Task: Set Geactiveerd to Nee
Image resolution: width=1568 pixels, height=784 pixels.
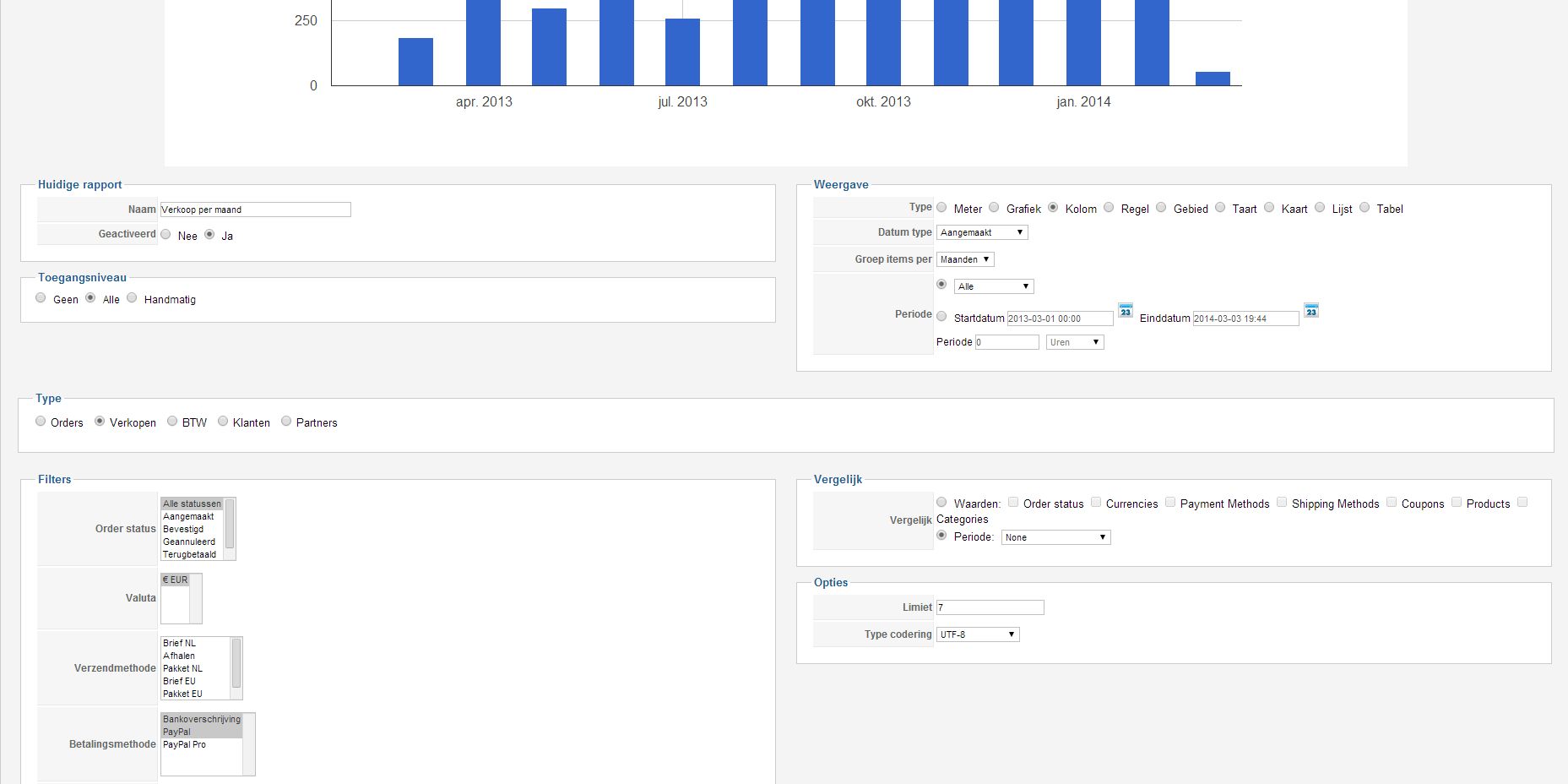Action: (165, 235)
